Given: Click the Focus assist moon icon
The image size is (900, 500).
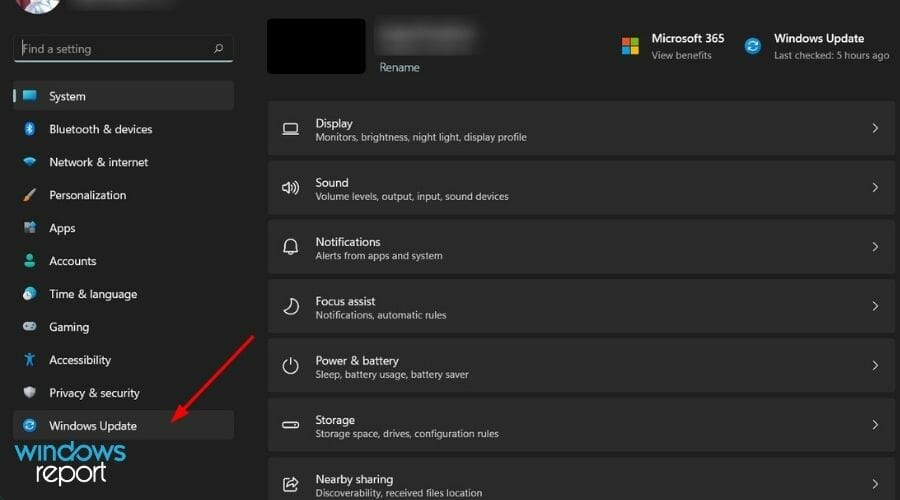Looking at the screenshot, I should tap(290, 306).
